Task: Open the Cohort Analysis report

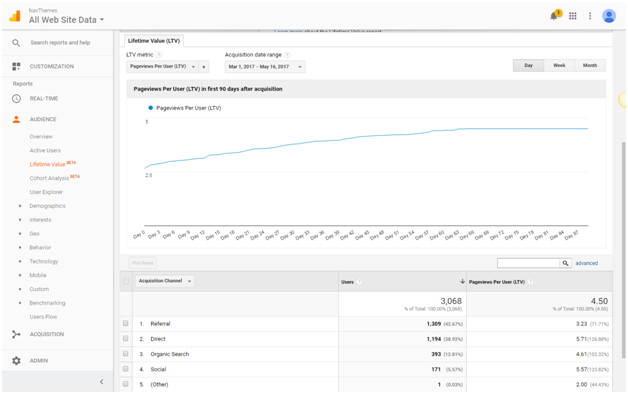Action: [x=49, y=178]
